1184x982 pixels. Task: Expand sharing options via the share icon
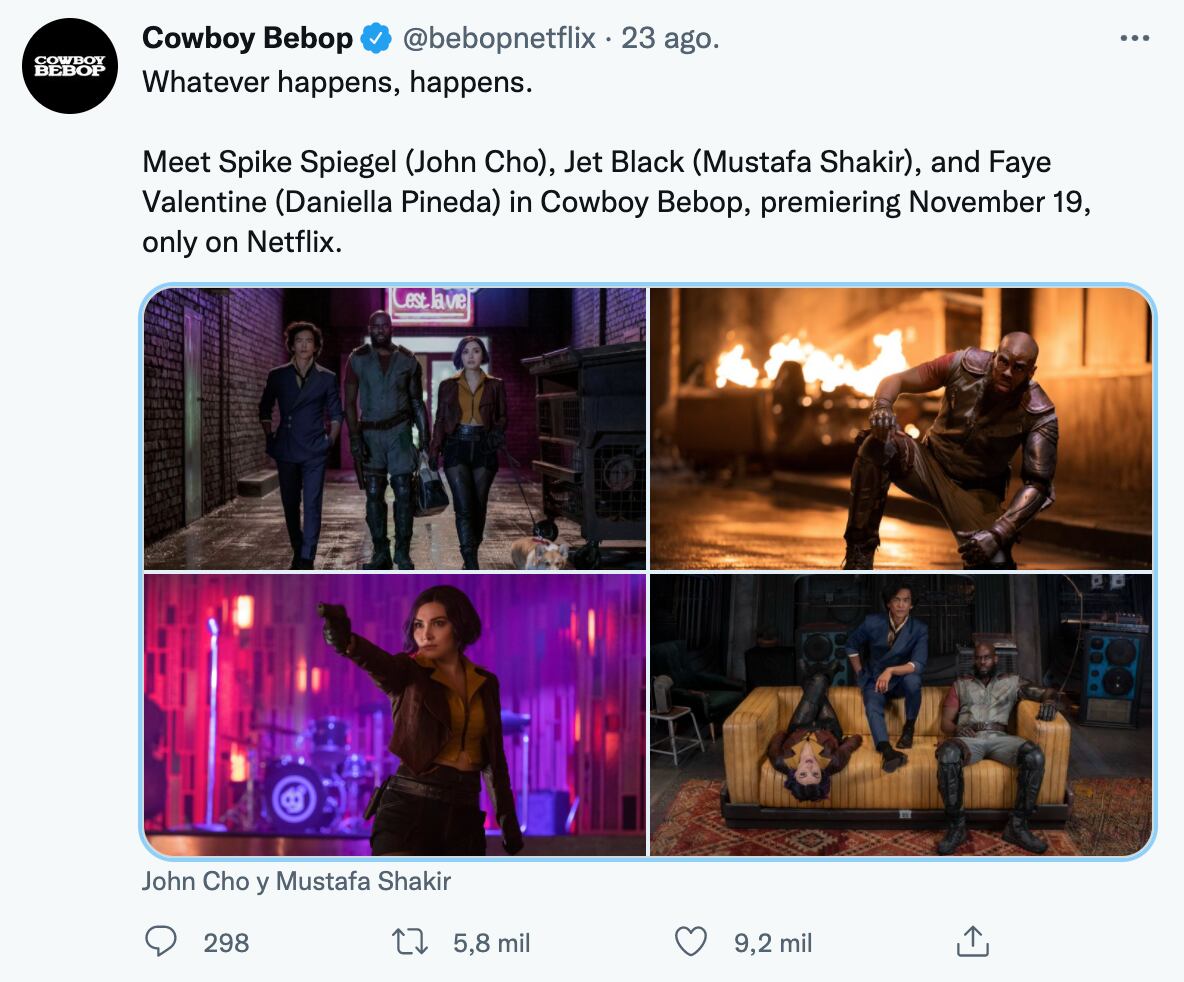(x=973, y=941)
